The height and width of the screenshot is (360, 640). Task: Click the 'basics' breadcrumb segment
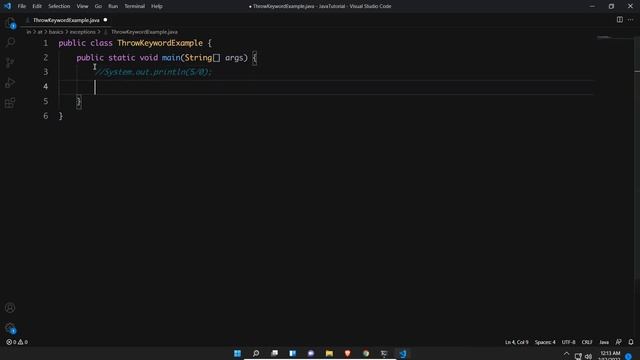56,32
